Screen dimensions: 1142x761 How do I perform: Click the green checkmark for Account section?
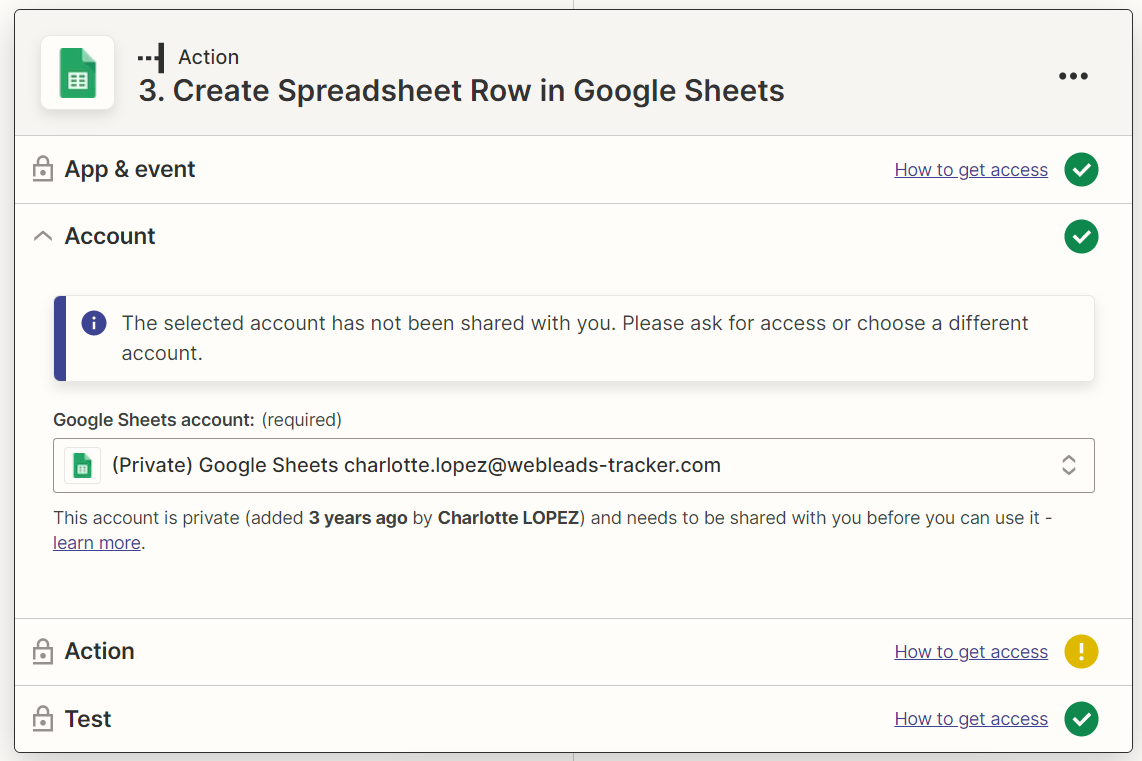tap(1081, 237)
